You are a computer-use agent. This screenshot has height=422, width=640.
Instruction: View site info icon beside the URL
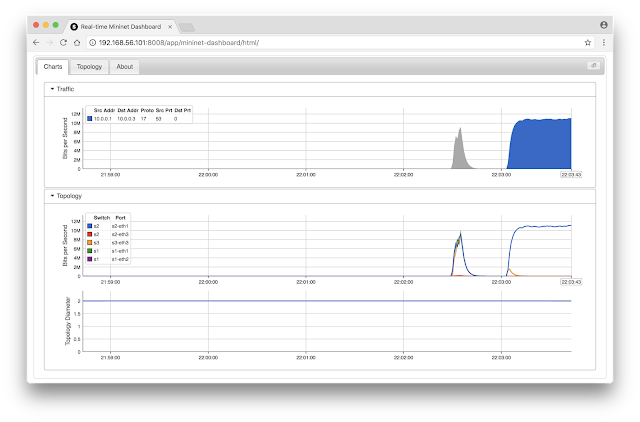click(93, 42)
